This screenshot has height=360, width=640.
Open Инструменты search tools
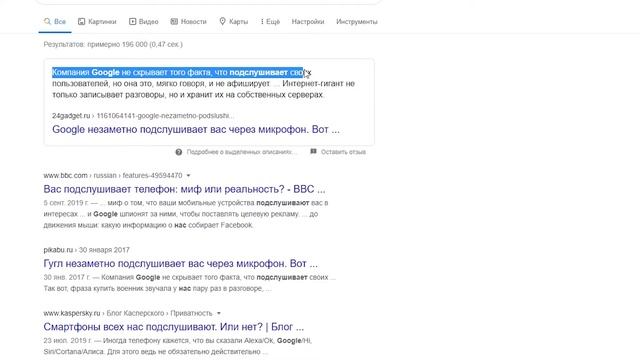coord(357,22)
